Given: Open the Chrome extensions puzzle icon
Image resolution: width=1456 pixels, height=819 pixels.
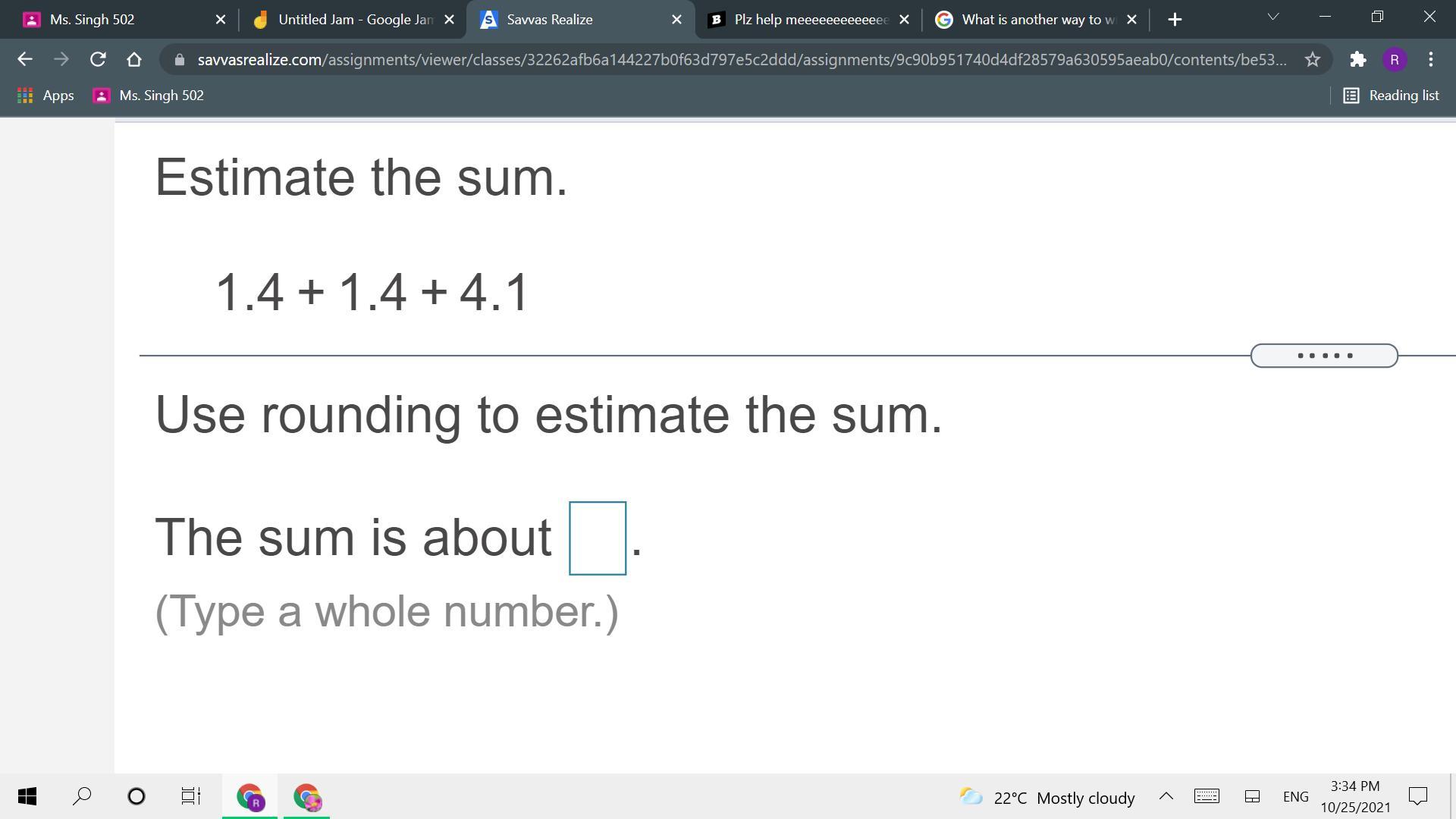Looking at the screenshot, I should point(1357,59).
